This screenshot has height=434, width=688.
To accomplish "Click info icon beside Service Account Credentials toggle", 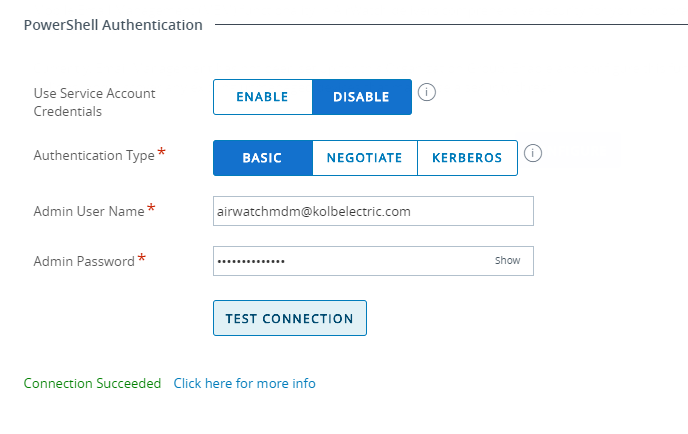I will pyautogui.click(x=428, y=93).
